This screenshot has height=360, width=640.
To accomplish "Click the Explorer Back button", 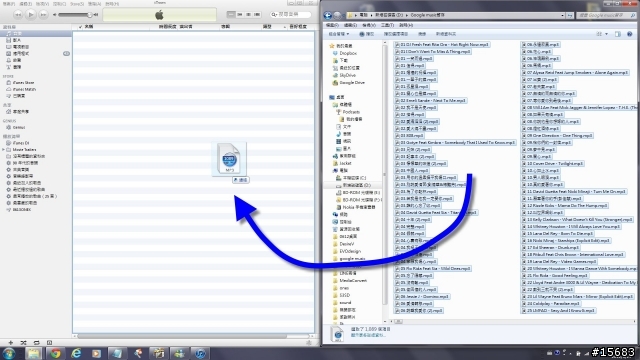I will pyautogui.click(x=328, y=16).
